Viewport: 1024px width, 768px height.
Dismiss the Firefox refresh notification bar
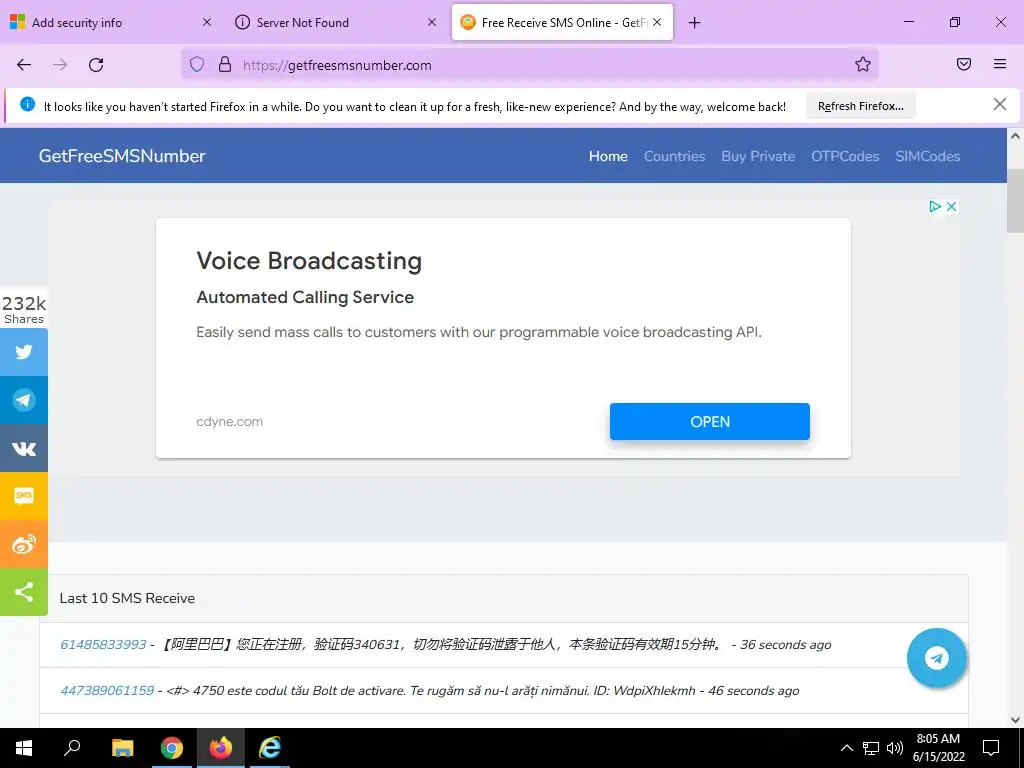click(x=1000, y=104)
